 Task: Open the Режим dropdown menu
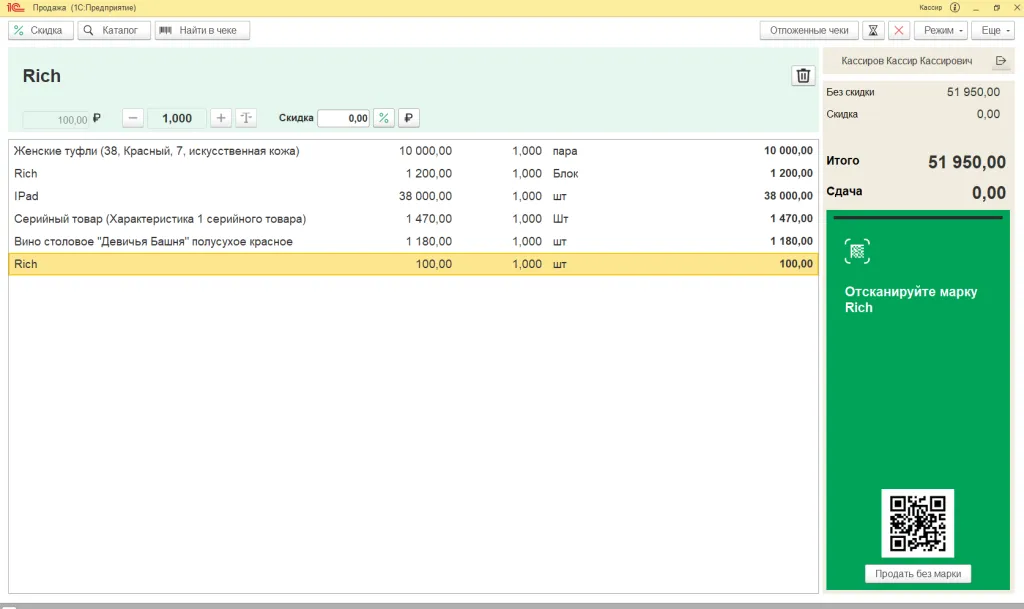pyautogui.click(x=940, y=31)
